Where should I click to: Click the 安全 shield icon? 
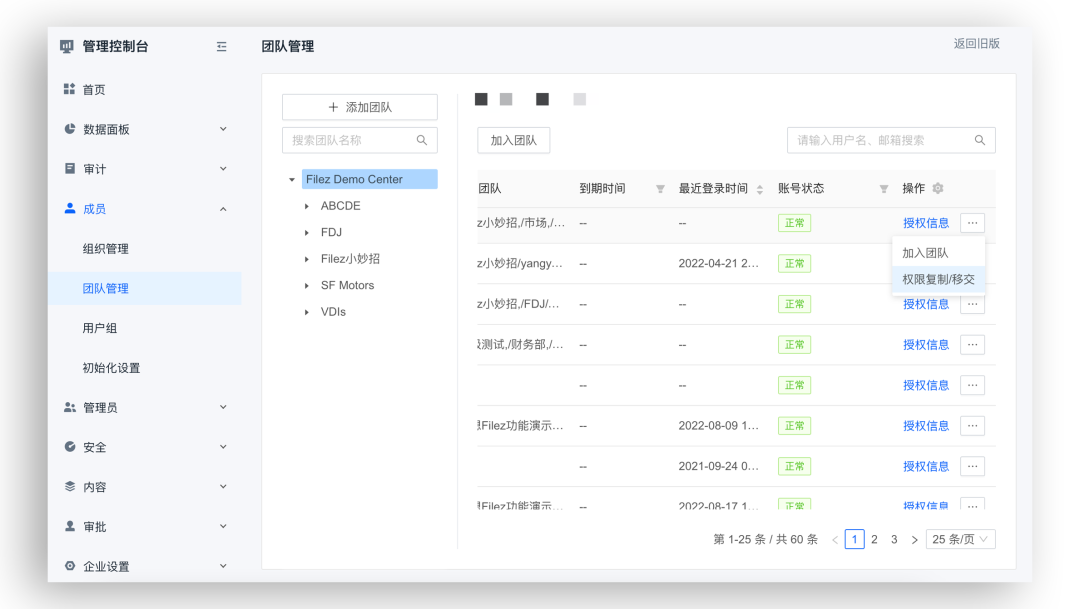tap(70, 446)
